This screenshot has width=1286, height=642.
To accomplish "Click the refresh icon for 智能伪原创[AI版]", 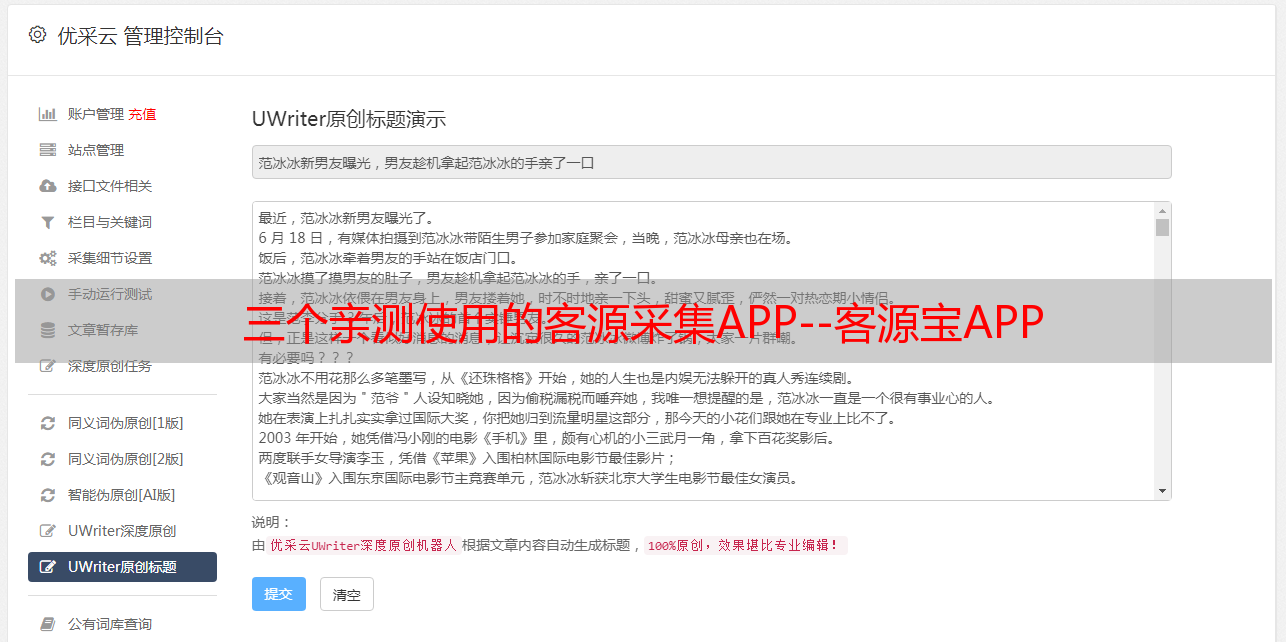I will click(47, 495).
